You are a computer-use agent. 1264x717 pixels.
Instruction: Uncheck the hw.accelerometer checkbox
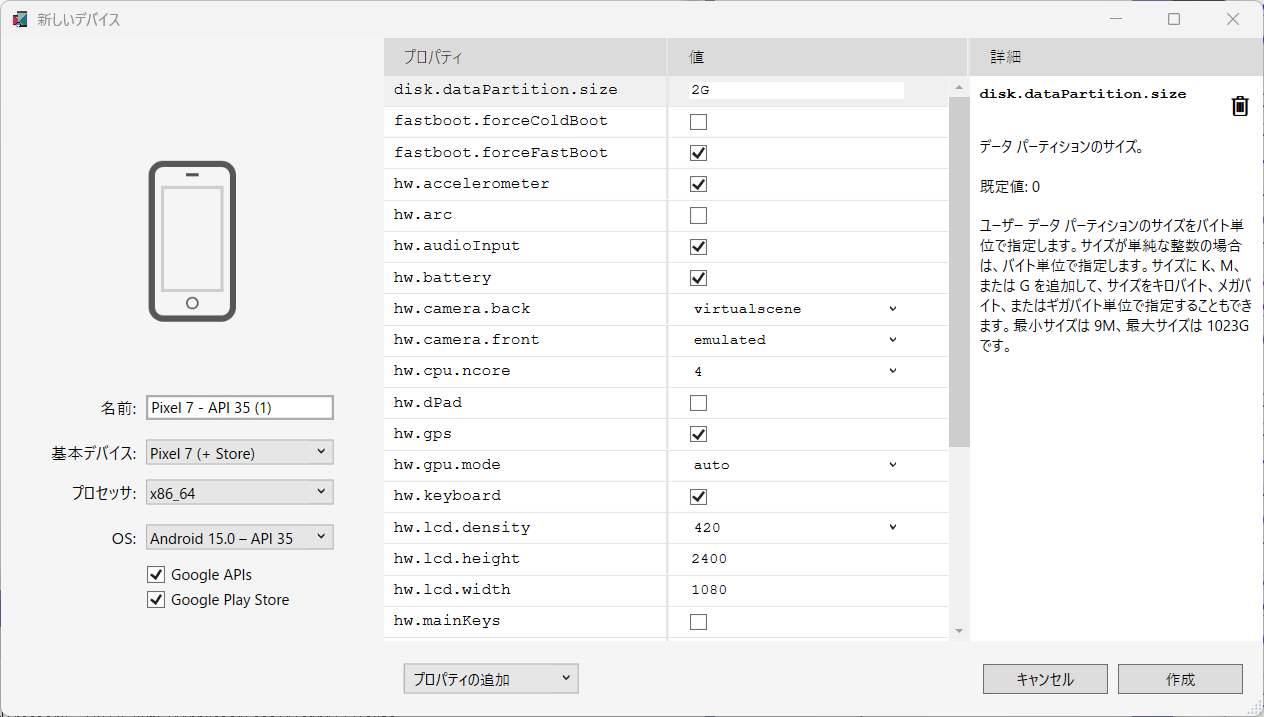tap(698, 184)
